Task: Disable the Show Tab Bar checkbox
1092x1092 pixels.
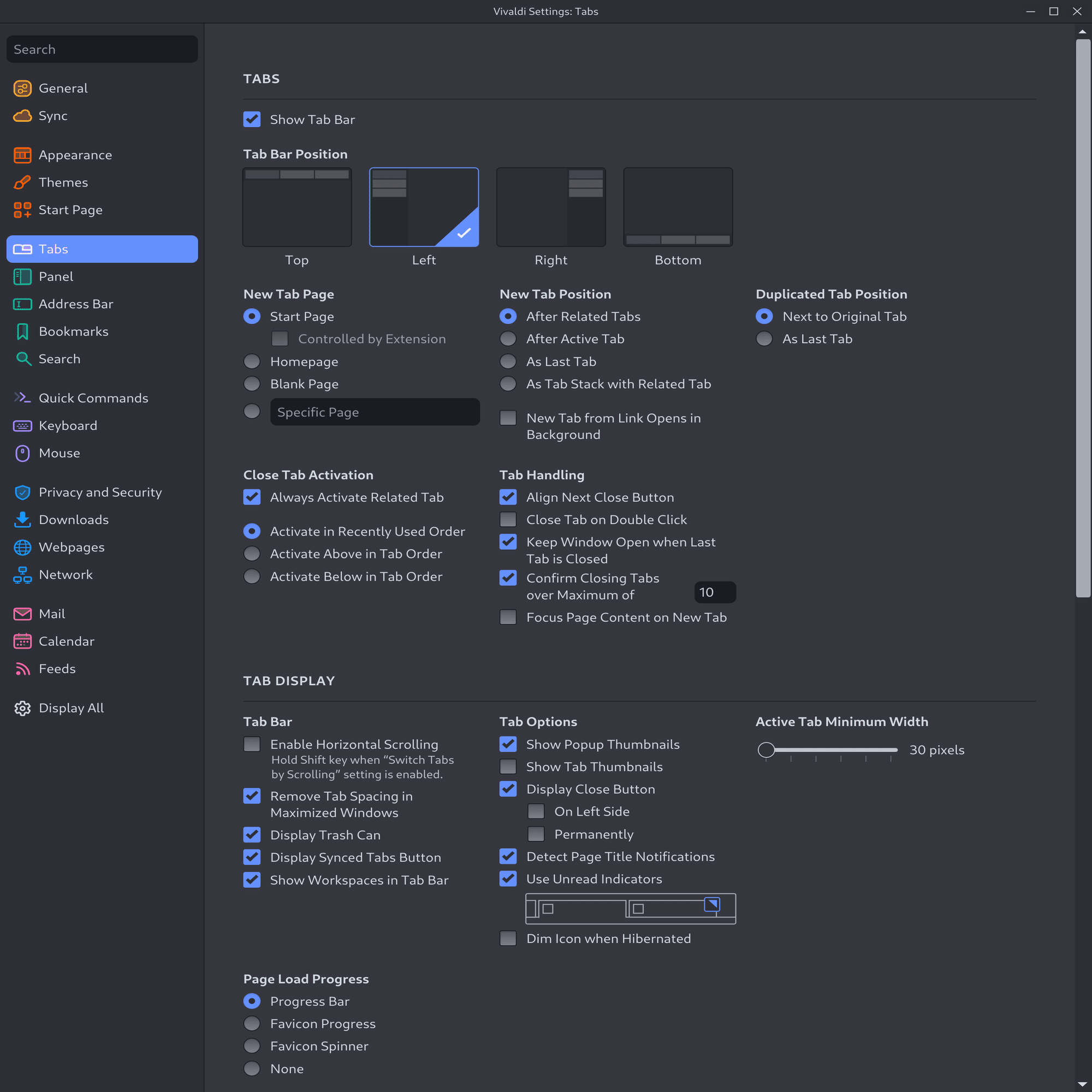Action: tap(252, 119)
